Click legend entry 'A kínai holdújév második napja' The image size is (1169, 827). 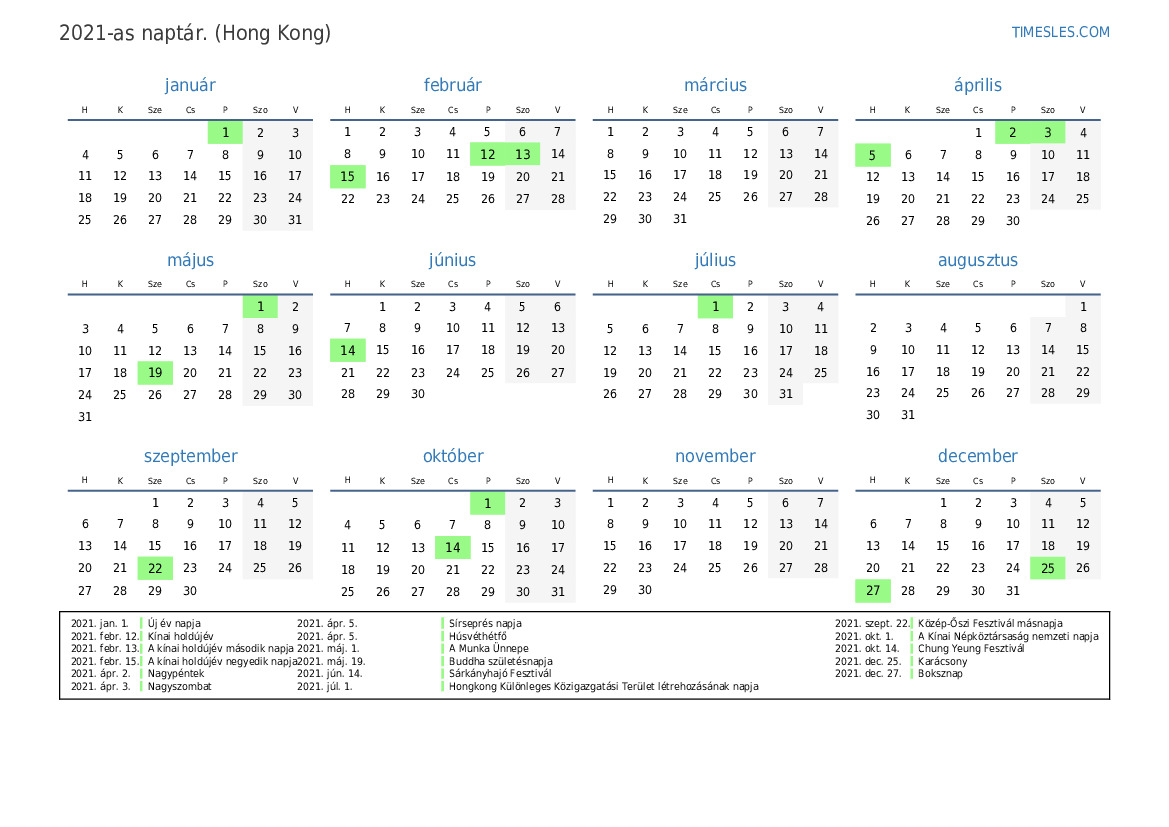[x=221, y=649]
